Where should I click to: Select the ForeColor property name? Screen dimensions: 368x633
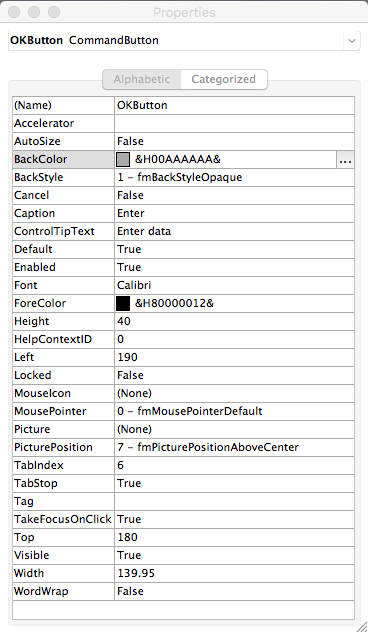pos(63,303)
